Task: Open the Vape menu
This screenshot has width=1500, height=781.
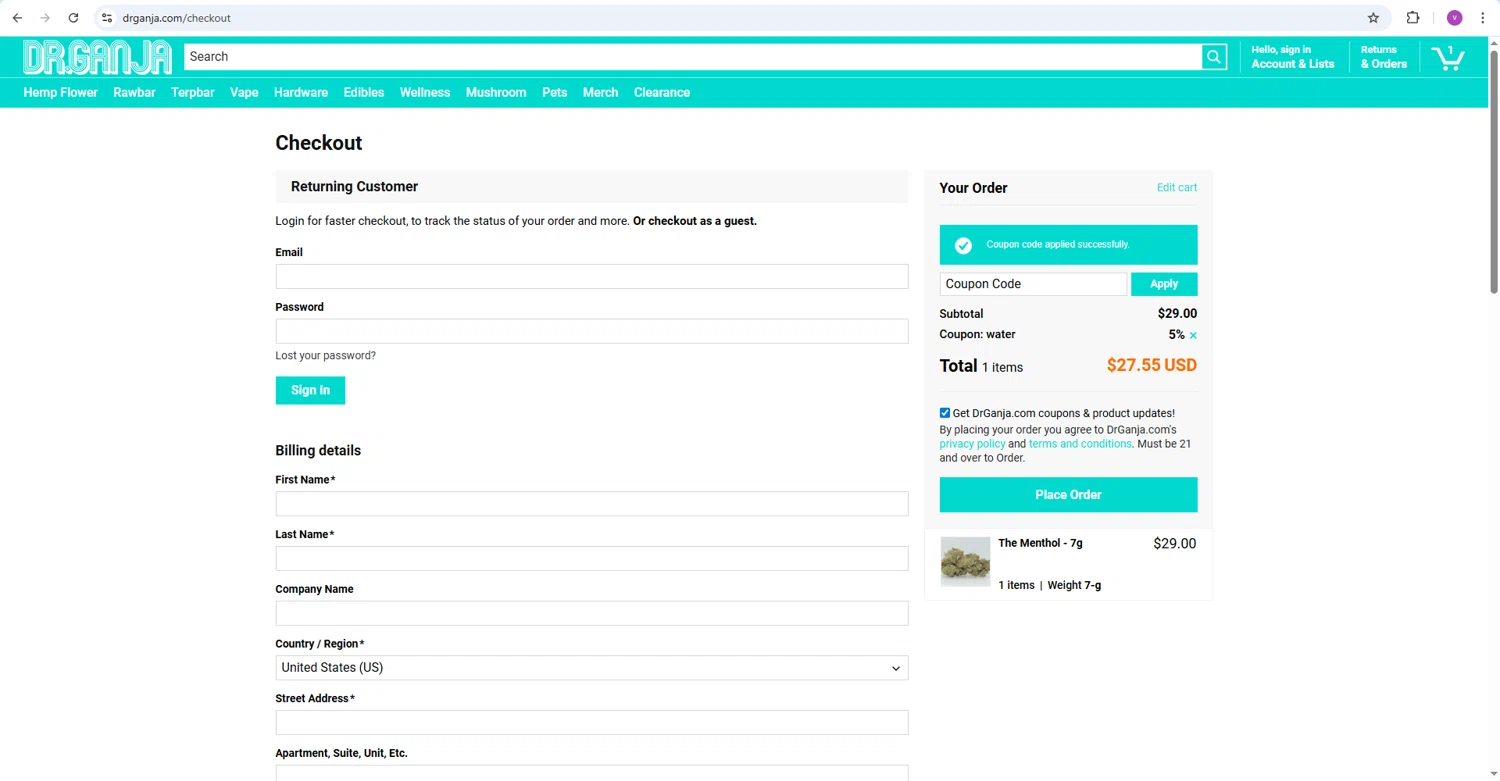Action: 244,92
